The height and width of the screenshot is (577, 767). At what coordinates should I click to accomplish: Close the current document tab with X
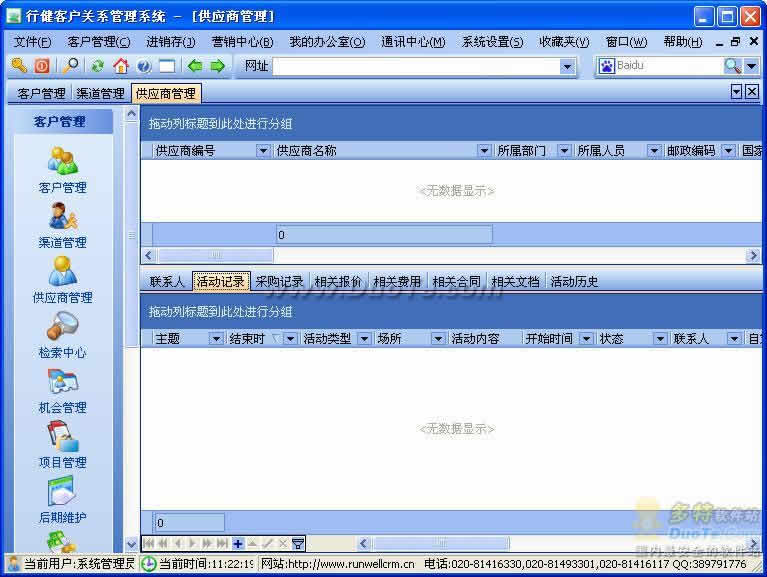pyautogui.click(x=752, y=92)
